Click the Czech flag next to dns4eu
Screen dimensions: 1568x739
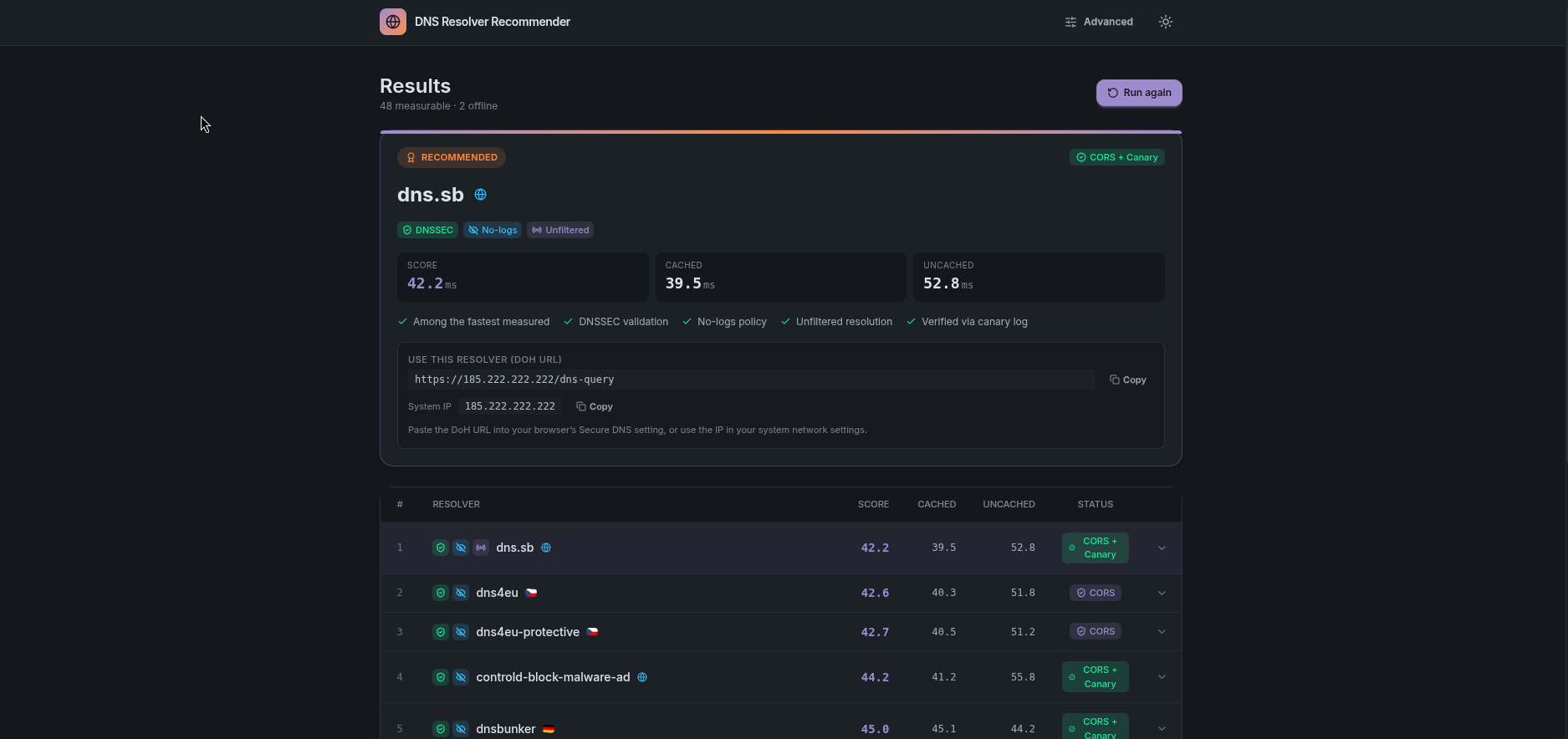coord(531,593)
